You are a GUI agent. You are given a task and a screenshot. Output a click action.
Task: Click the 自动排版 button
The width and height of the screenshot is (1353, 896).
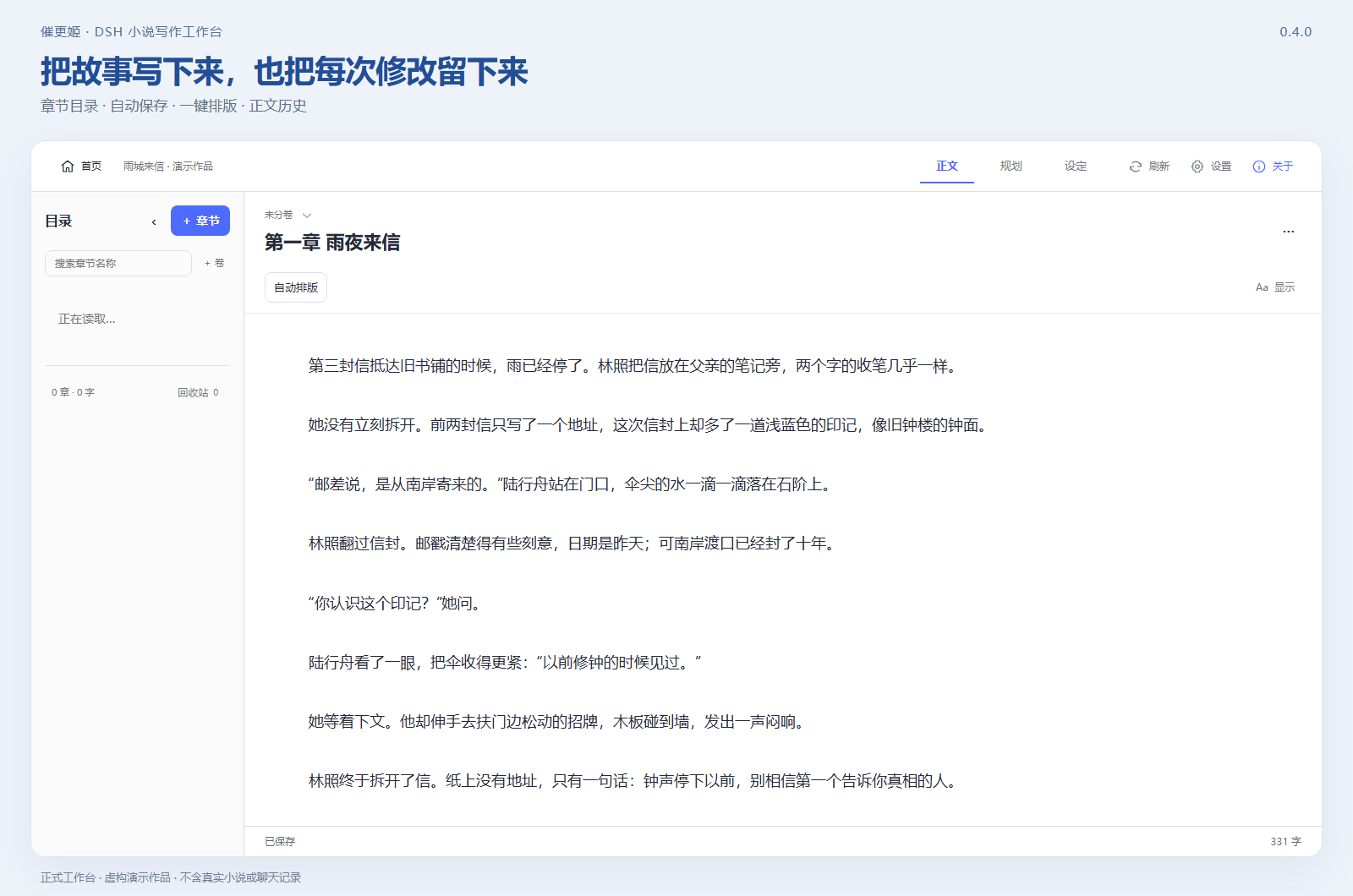[296, 287]
